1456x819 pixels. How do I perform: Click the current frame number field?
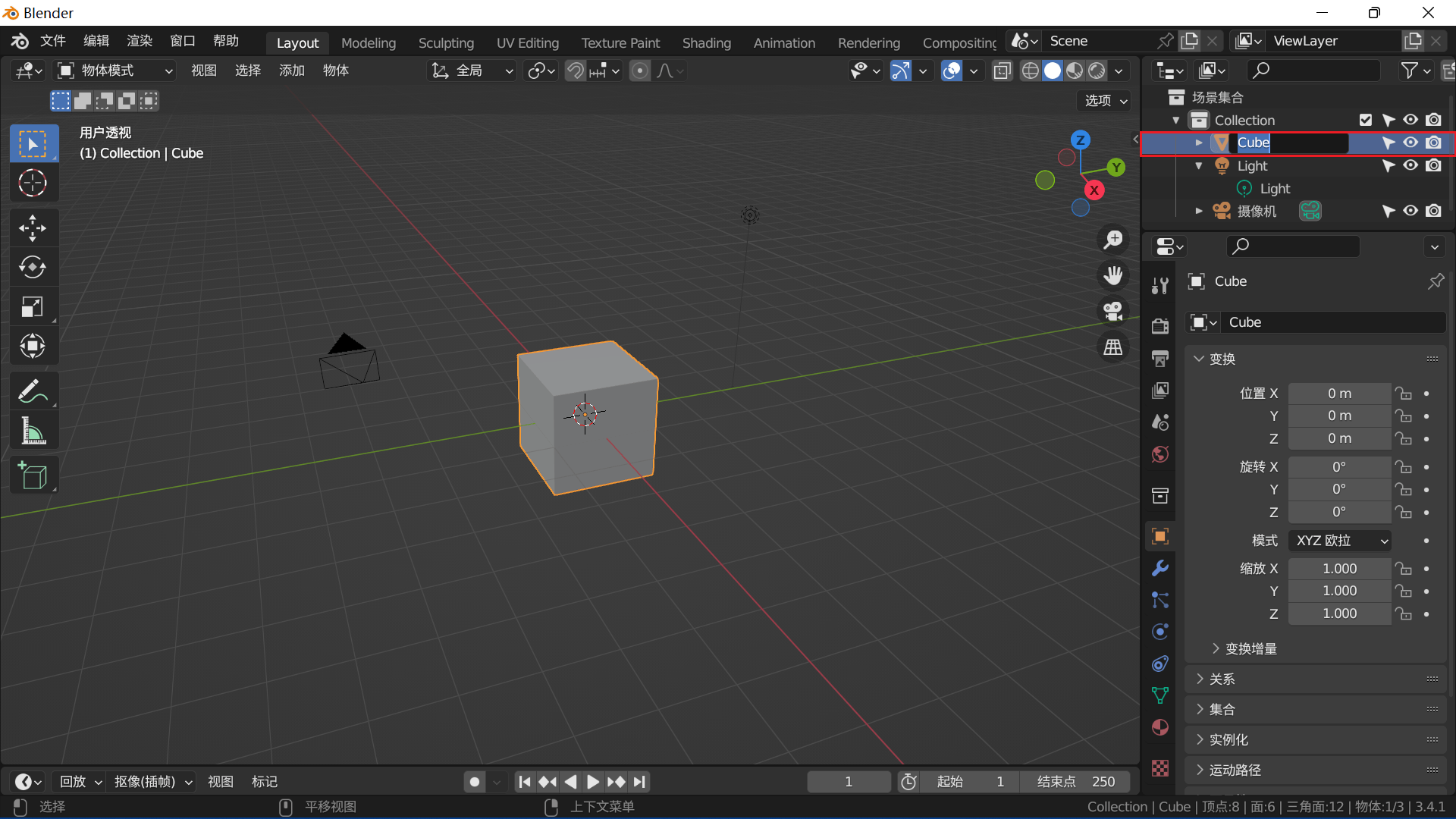(849, 782)
